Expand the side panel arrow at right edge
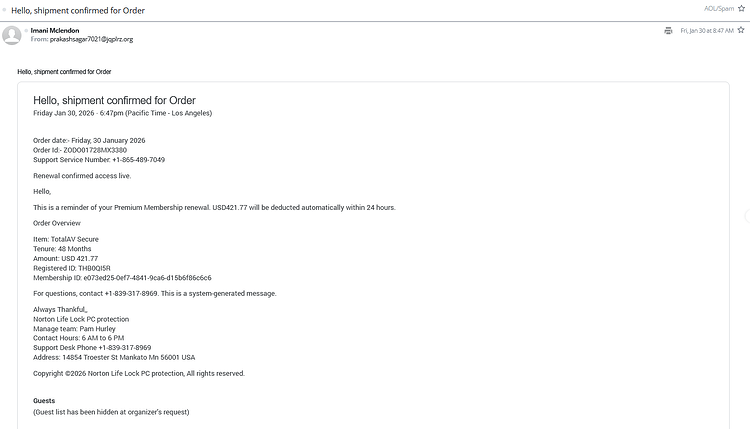The image size is (750, 429). click(746, 216)
